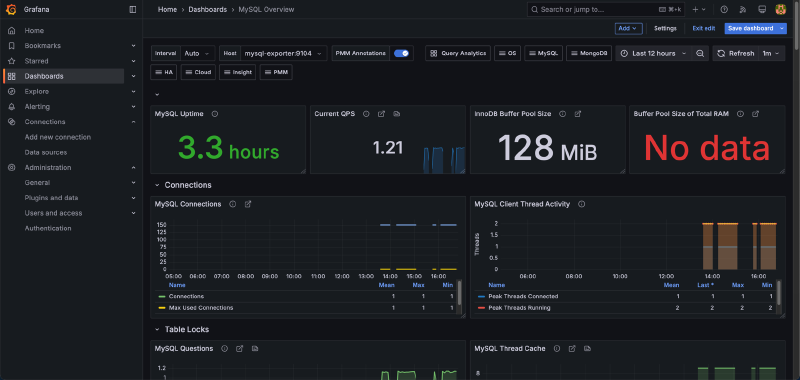The image size is (800, 380).
Task: Click the monitor icon in top bar
Action: point(762,9)
